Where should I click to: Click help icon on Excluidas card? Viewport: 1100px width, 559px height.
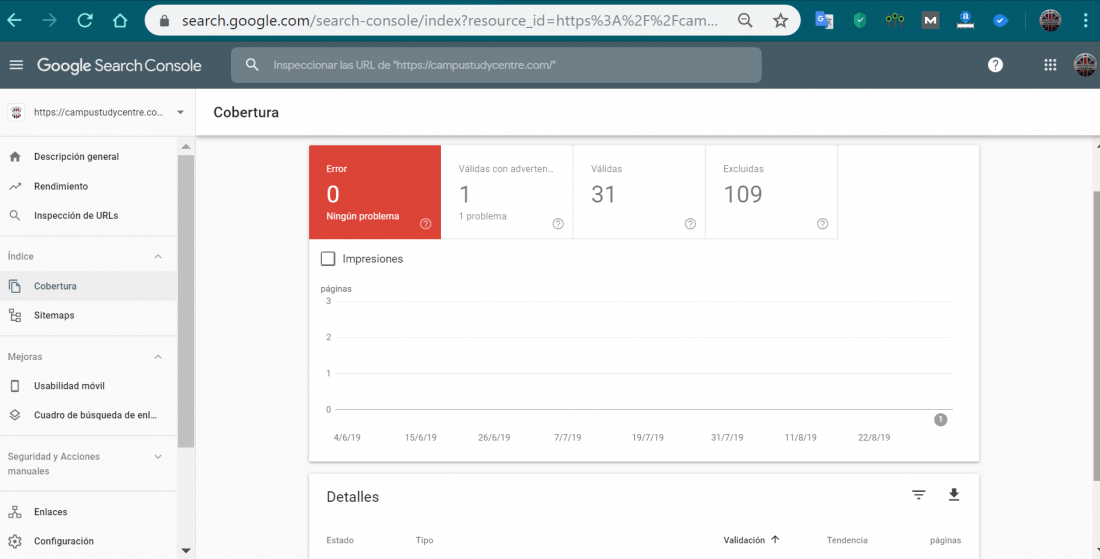[x=822, y=224]
